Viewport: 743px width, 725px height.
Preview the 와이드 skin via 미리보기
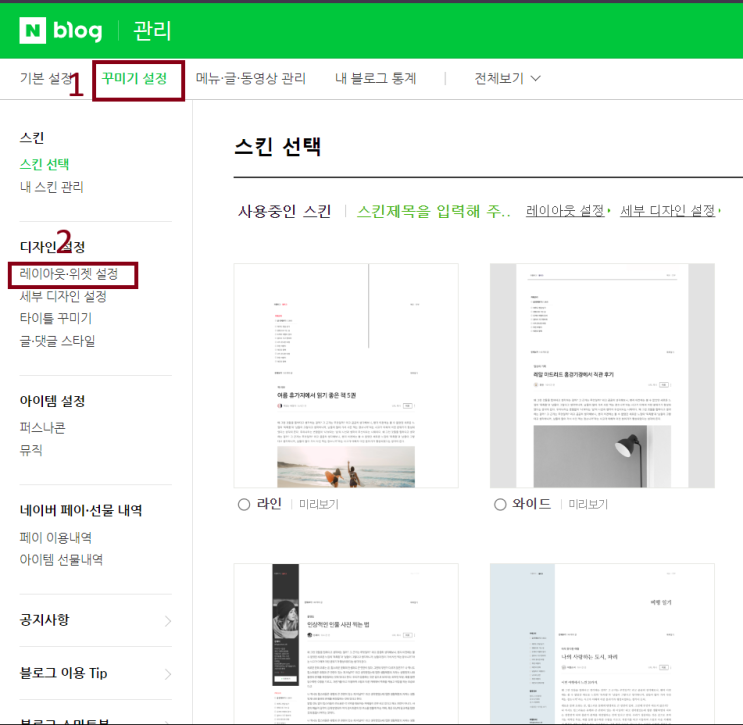click(588, 504)
